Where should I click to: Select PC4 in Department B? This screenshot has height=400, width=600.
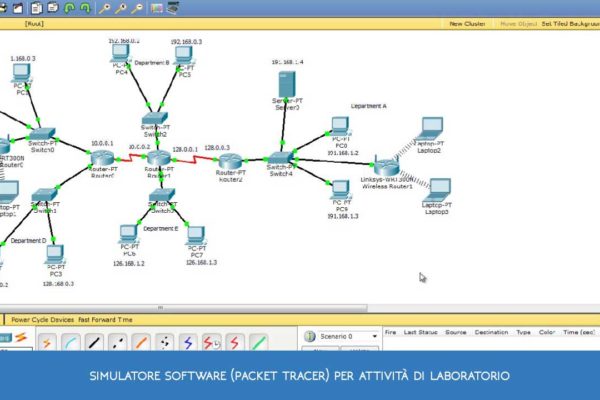(121, 53)
